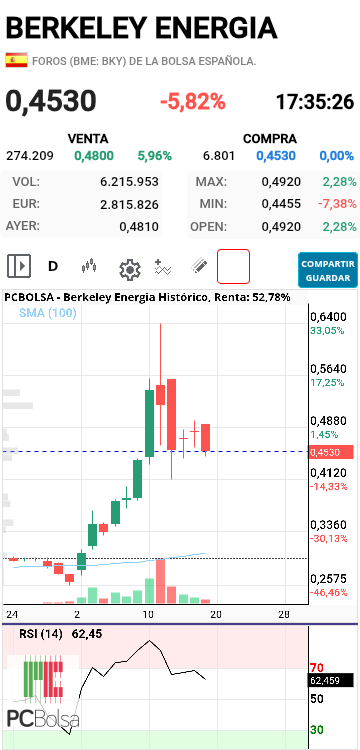Click the time 17:35:26
Viewport: 360px width, 750px height.
click(315, 102)
